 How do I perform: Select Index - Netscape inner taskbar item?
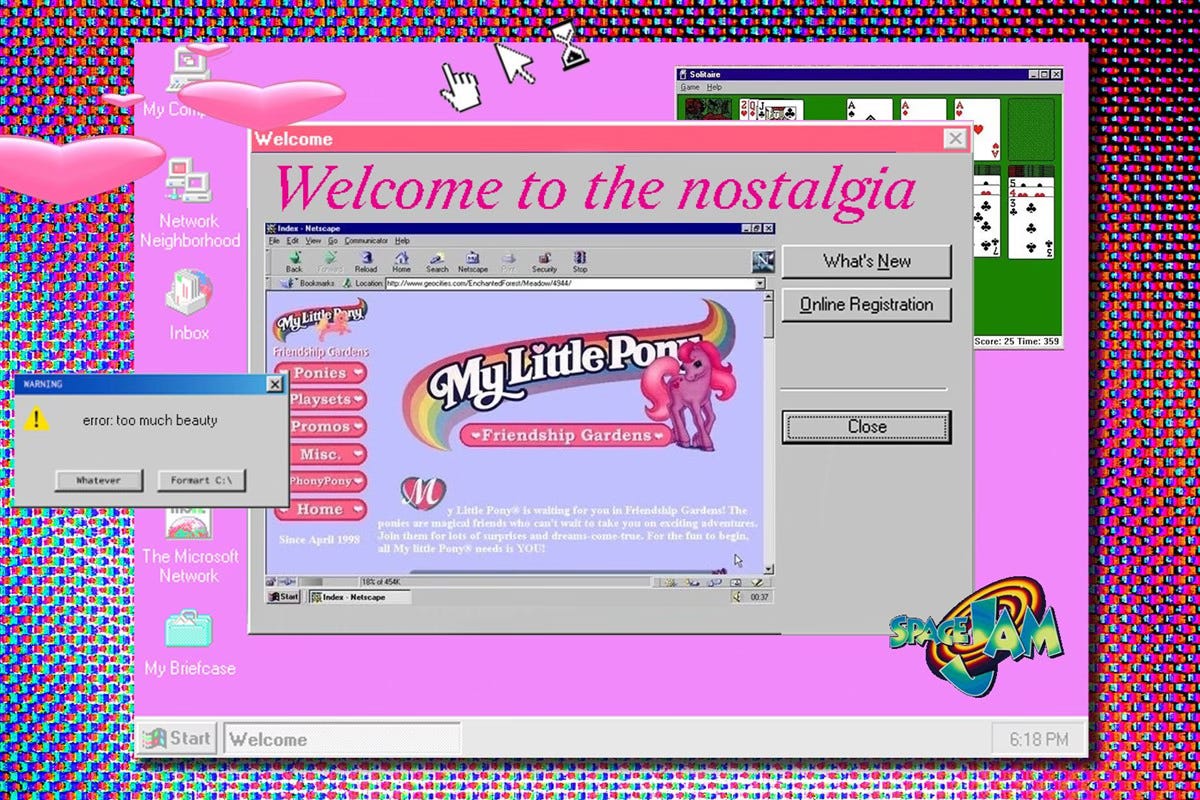click(x=358, y=597)
